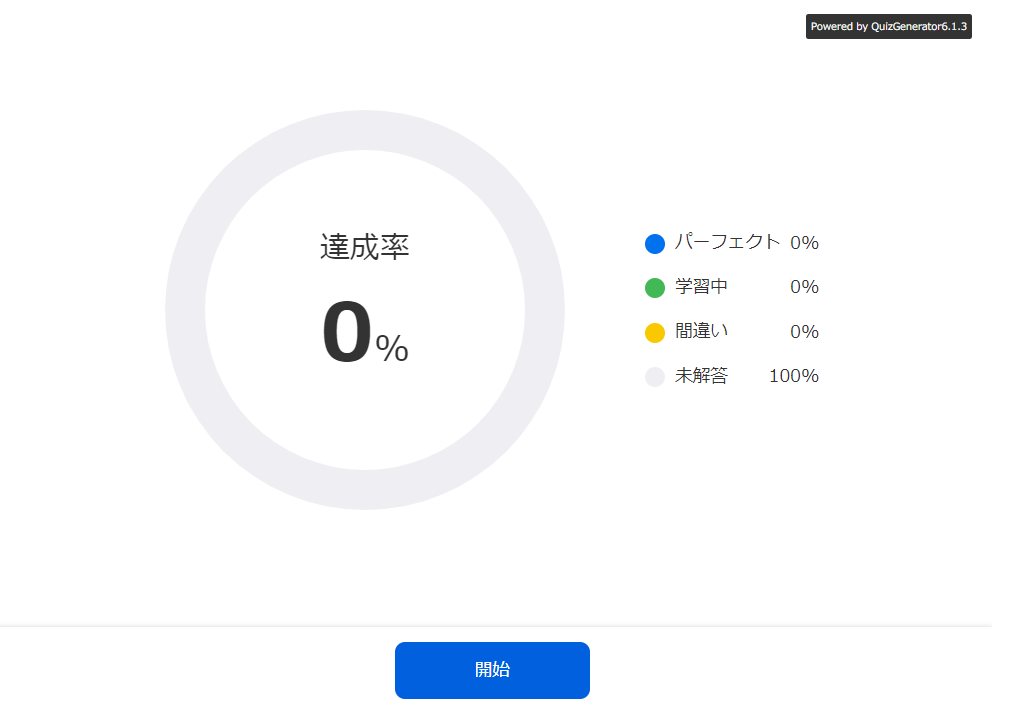
Task: Select the 学習中 legend label
Action: point(701,287)
